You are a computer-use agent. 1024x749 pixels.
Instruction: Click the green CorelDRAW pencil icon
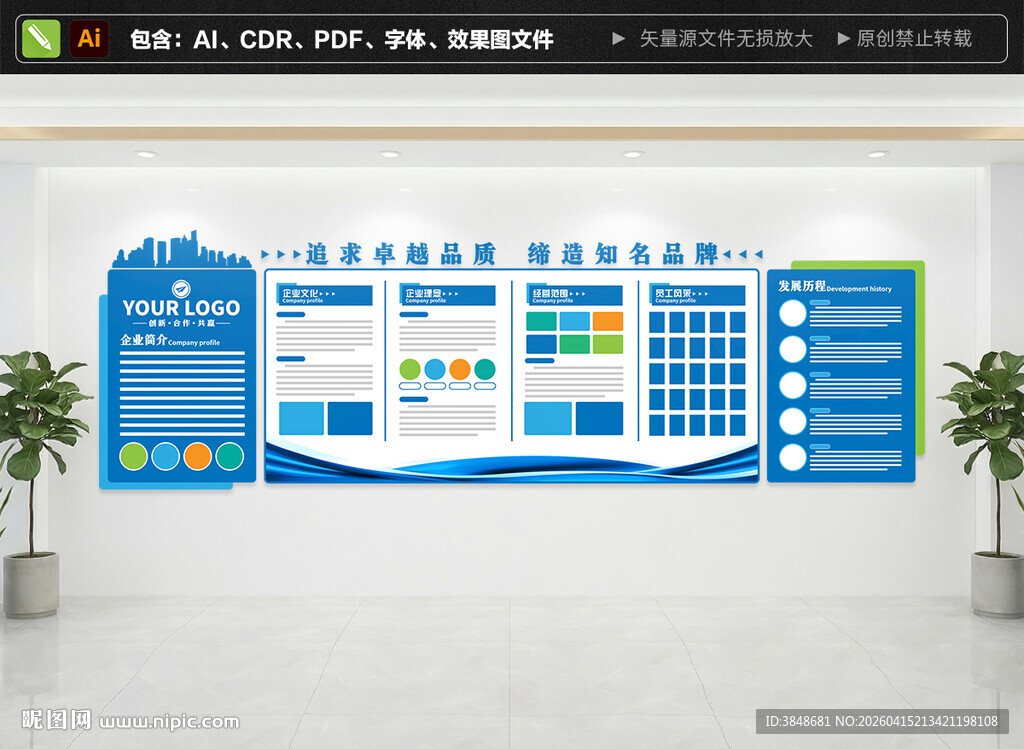(41, 39)
